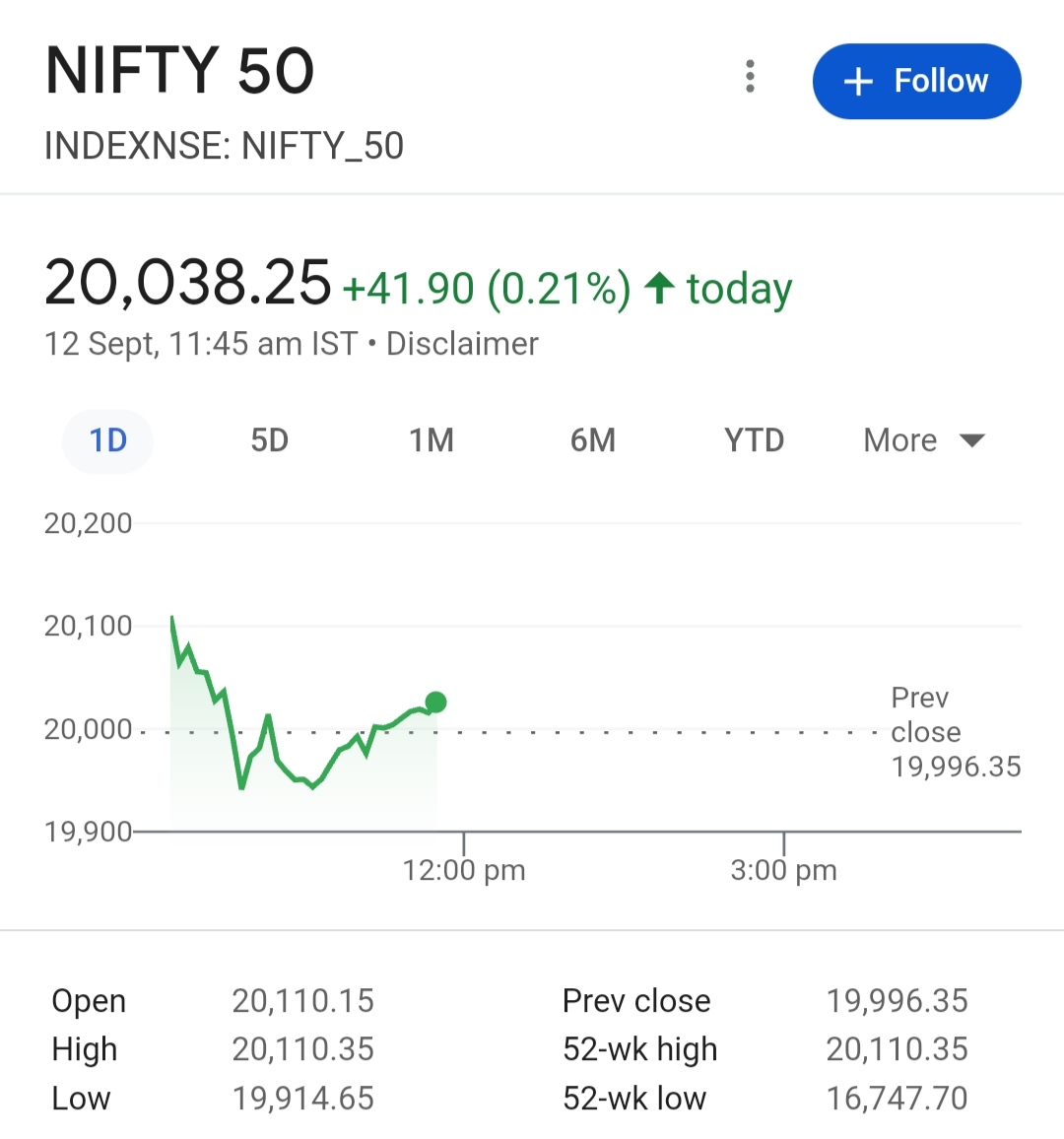Viewport: 1064px width, 1139px height.
Task: Click the 52-wk high value 20,110.35
Action: point(897,1049)
